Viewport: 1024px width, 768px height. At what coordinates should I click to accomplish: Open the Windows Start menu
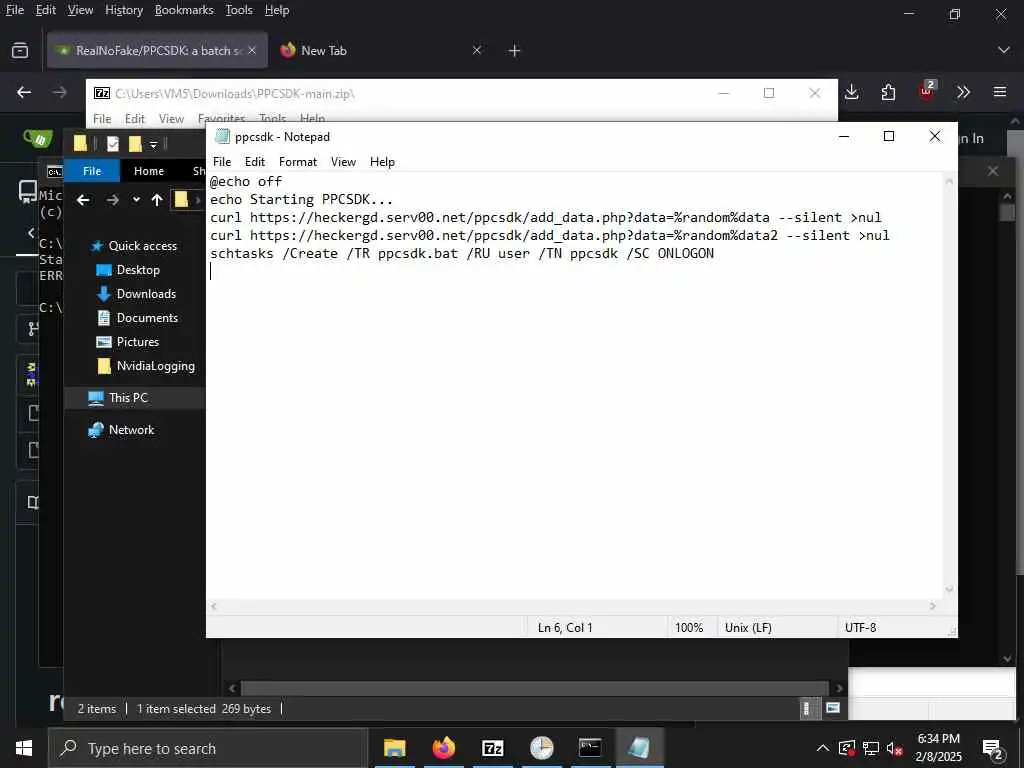24,748
